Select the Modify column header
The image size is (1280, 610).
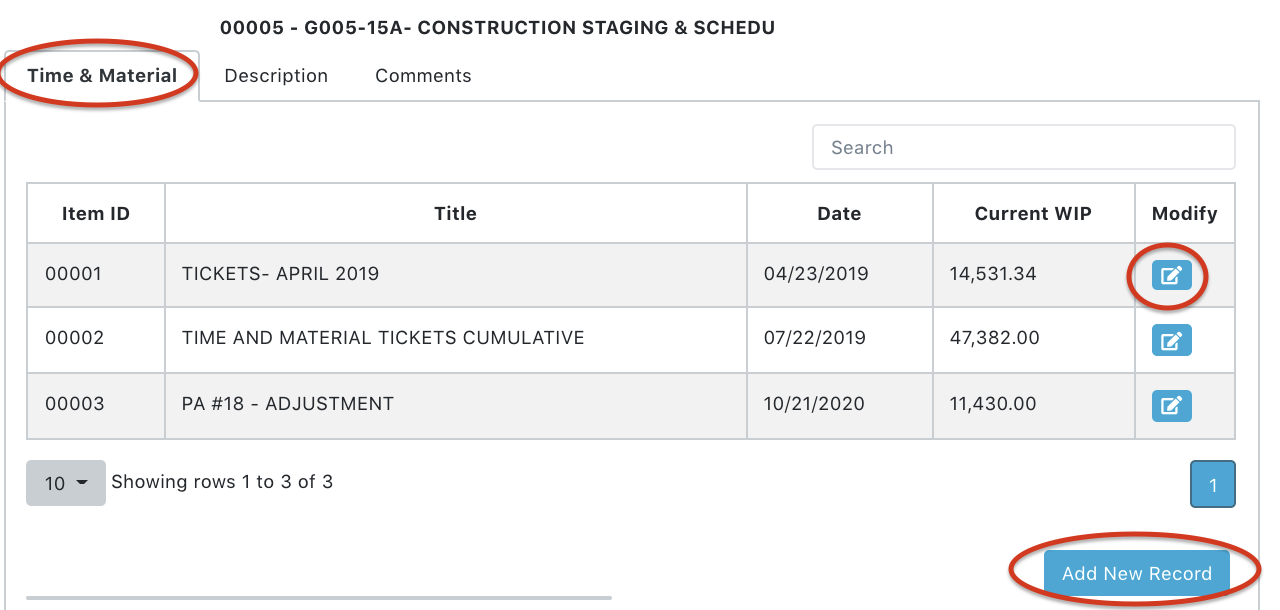pos(1185,213)
